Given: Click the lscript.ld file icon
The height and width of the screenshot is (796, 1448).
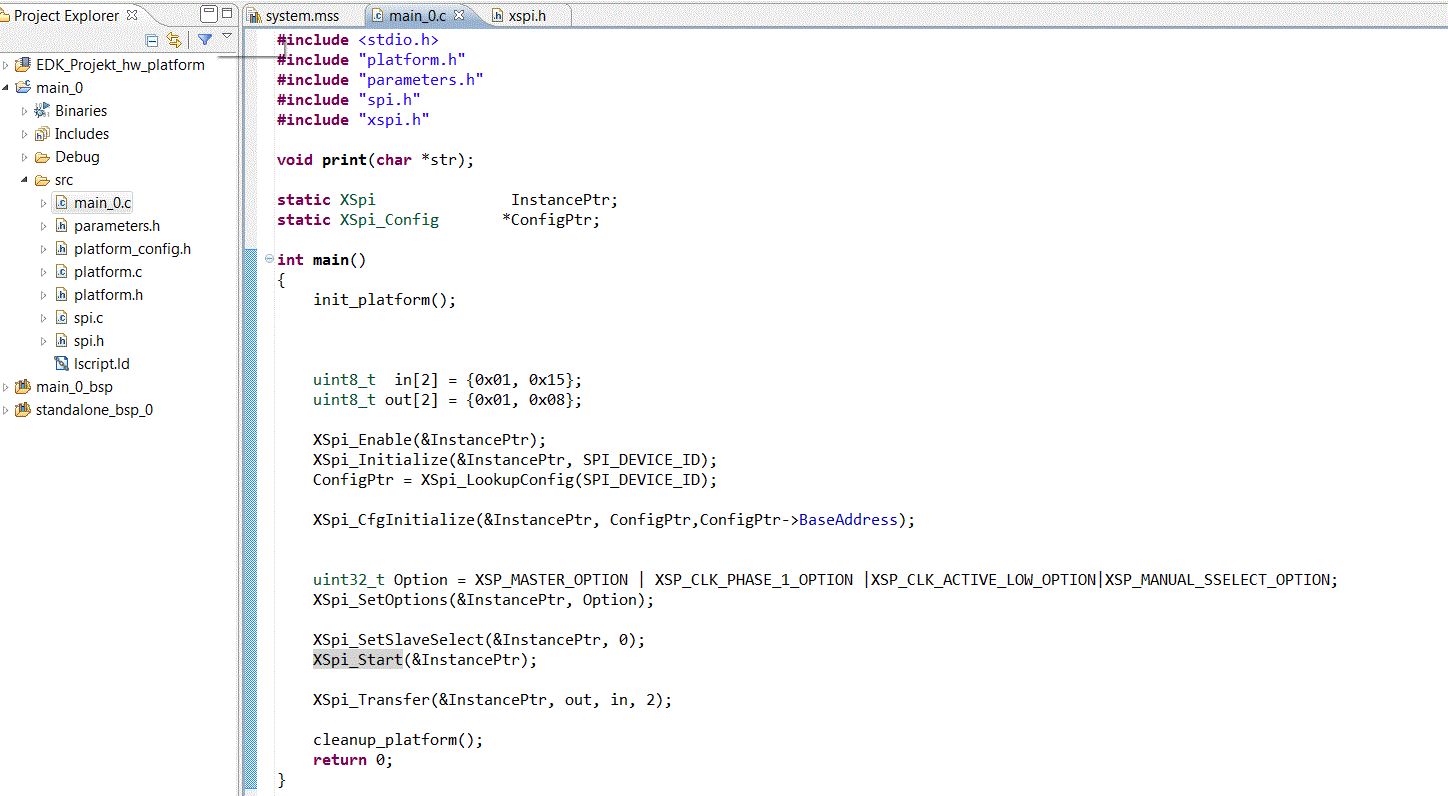Looking at the screenshot, I should [61, 364].
